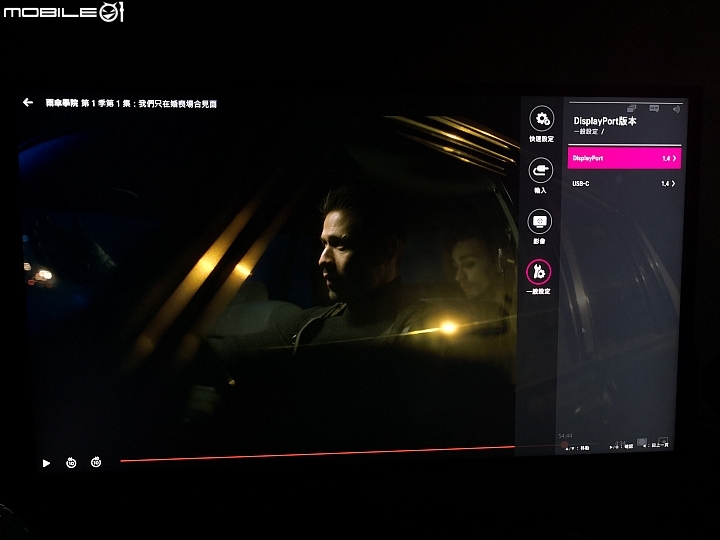Play the video with the play button
The width and height of the screenshot is (720, 540).
click(46, 463)
